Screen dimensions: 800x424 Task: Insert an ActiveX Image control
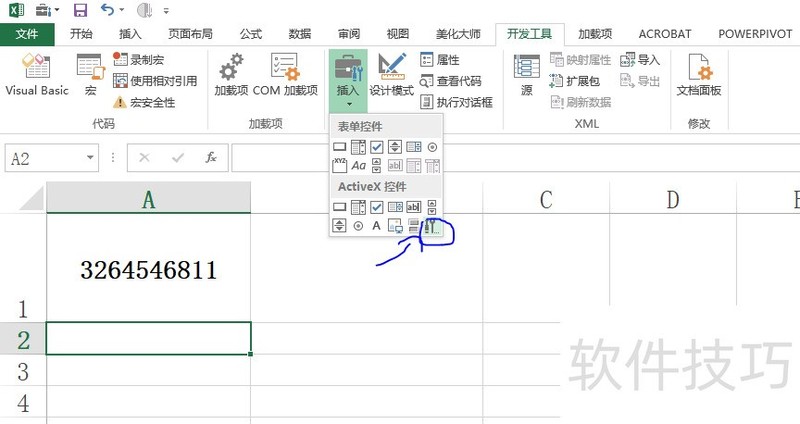[x=395, y=226]
